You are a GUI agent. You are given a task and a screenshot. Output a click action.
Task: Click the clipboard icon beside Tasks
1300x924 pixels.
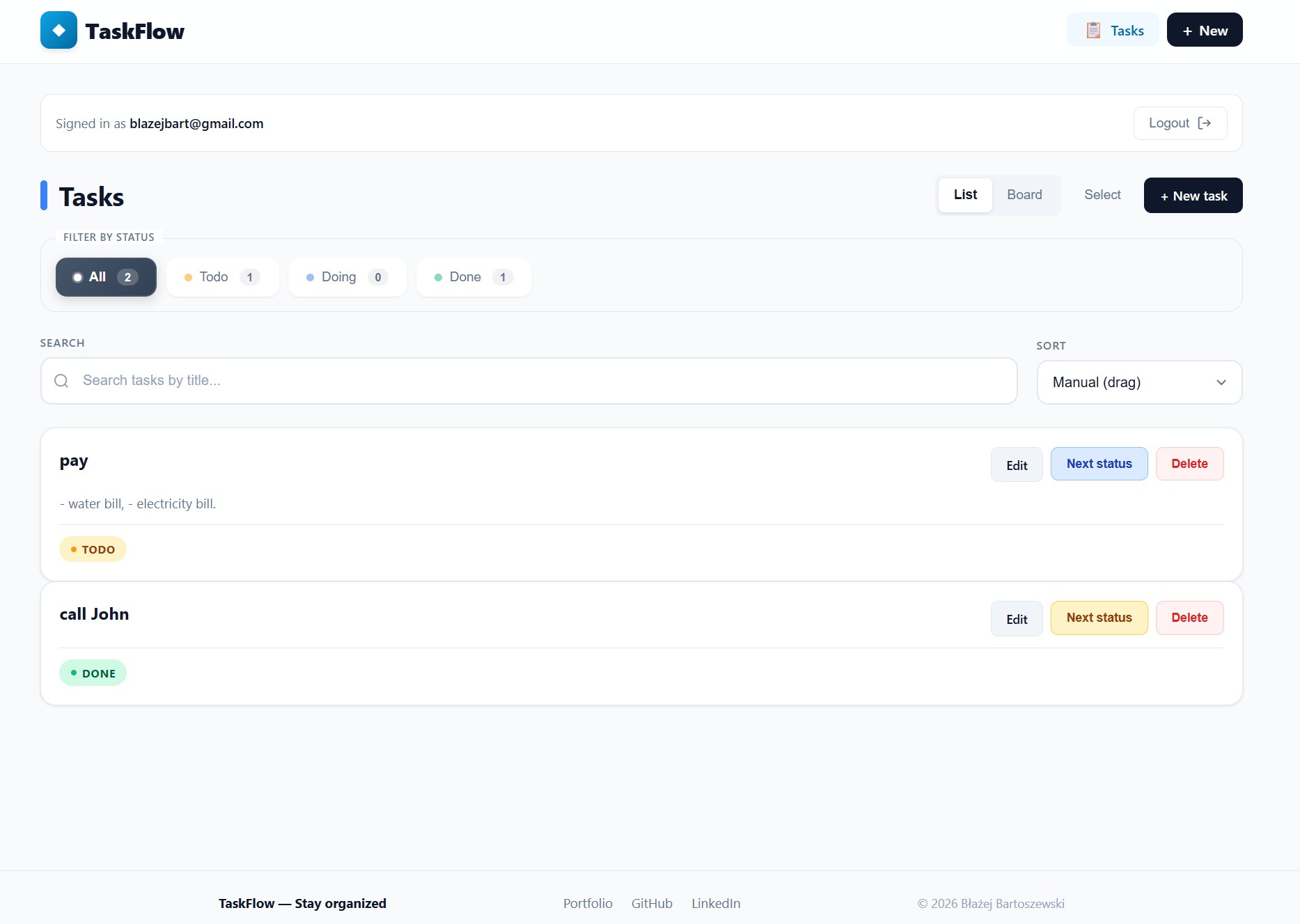(x=1093, y=31)
